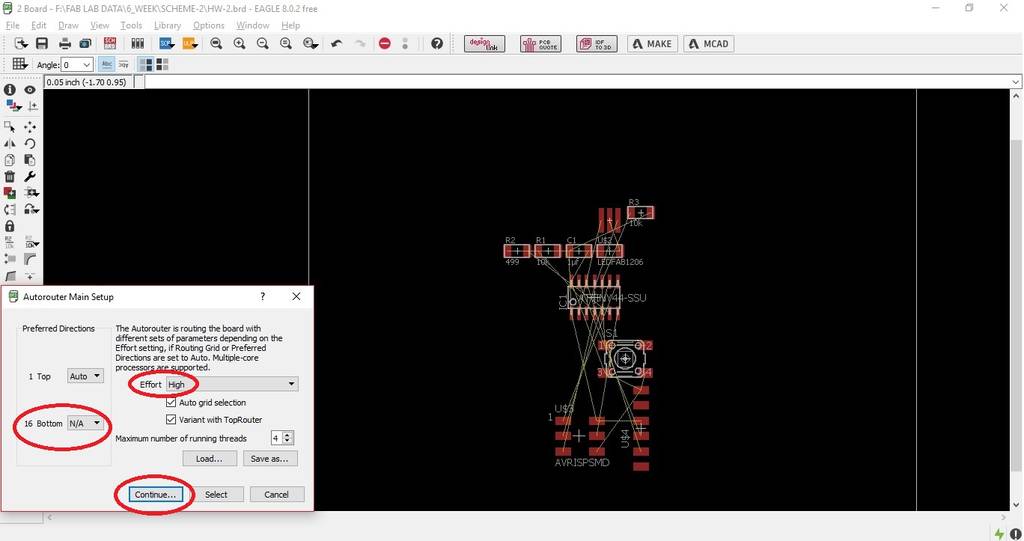Open the Angle dropdown
1024x541 pixels.
click(76, 65)
